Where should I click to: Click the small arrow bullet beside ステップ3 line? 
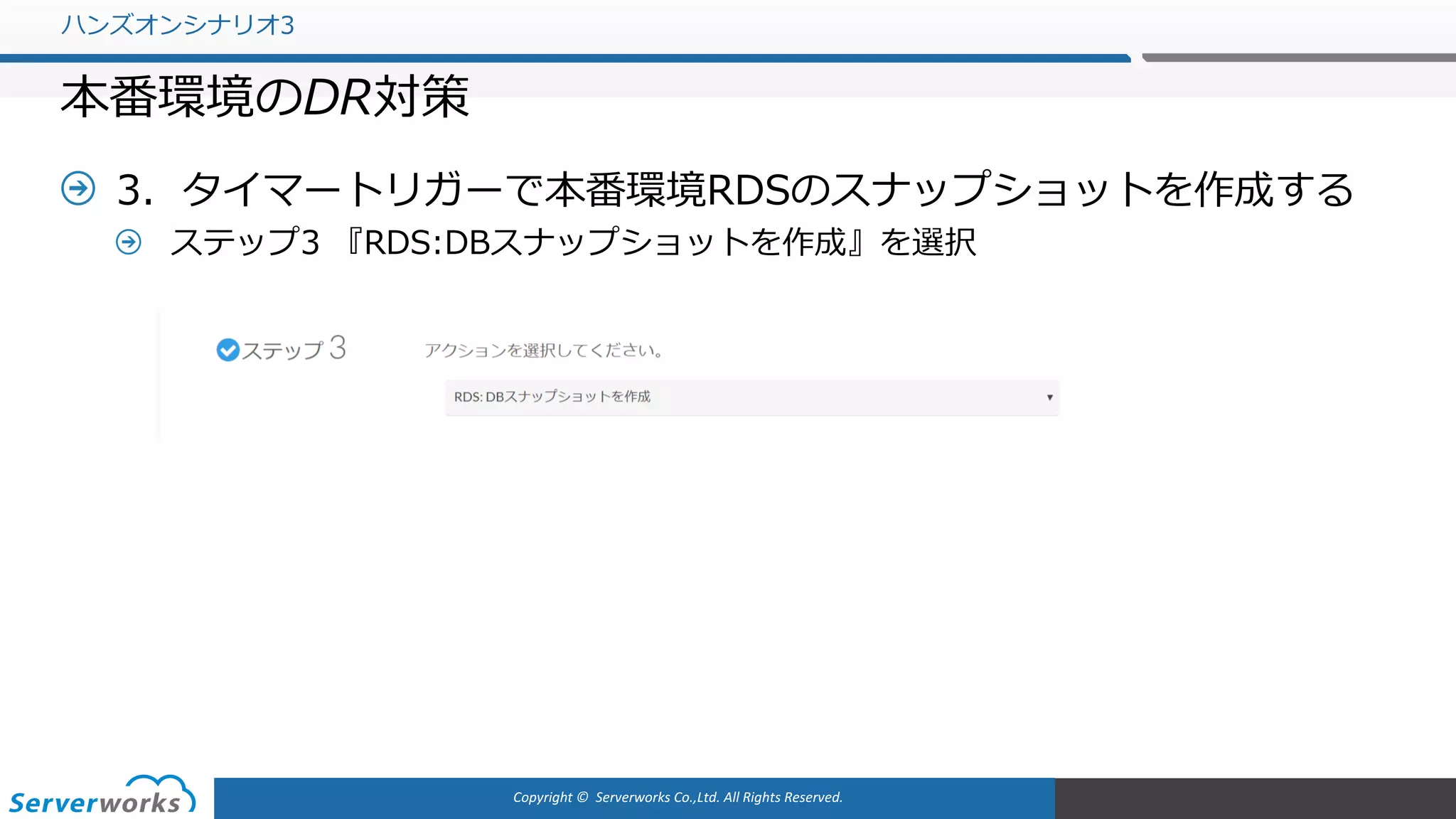(x=129, y=242)
